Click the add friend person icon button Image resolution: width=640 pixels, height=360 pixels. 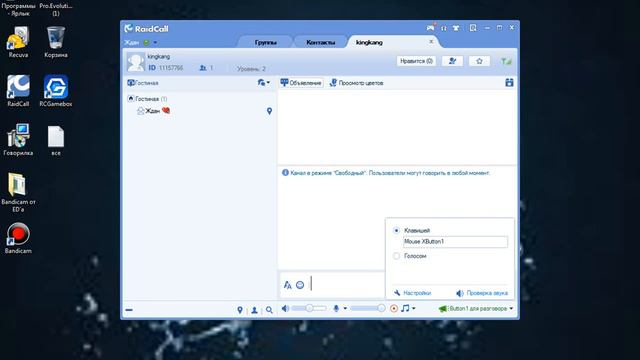tap(452, 61)
